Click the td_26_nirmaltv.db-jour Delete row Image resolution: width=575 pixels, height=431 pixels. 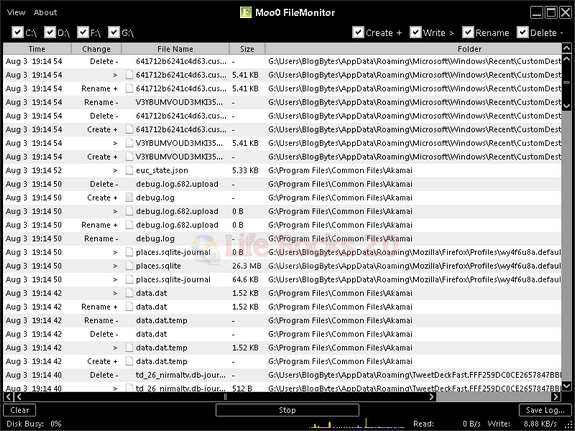pyautogui.click(x=282, y=375)
